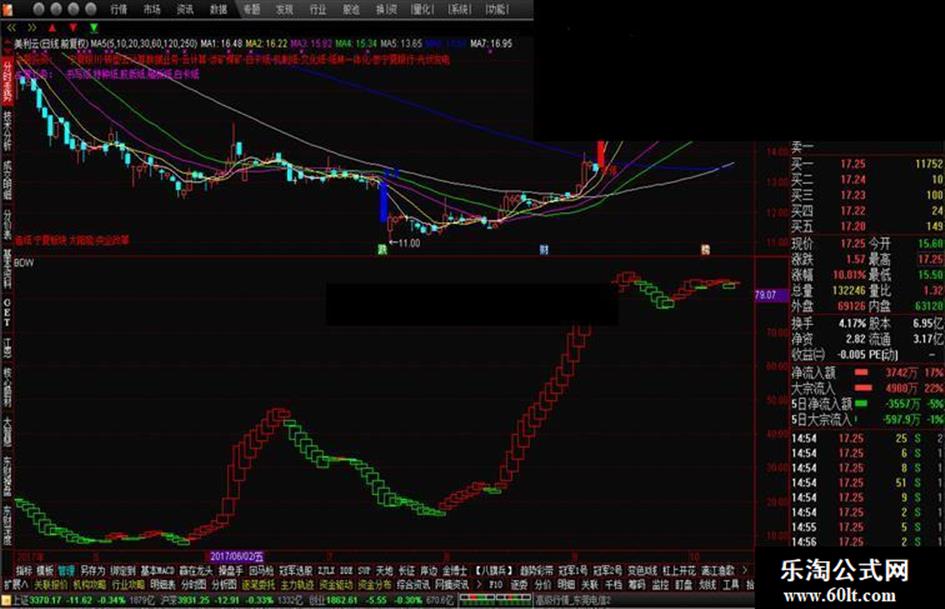Select 基本资料 in the left sidebar
This screenshot has height=609, width=945.
pyautogui.click(x=7, y=269)
